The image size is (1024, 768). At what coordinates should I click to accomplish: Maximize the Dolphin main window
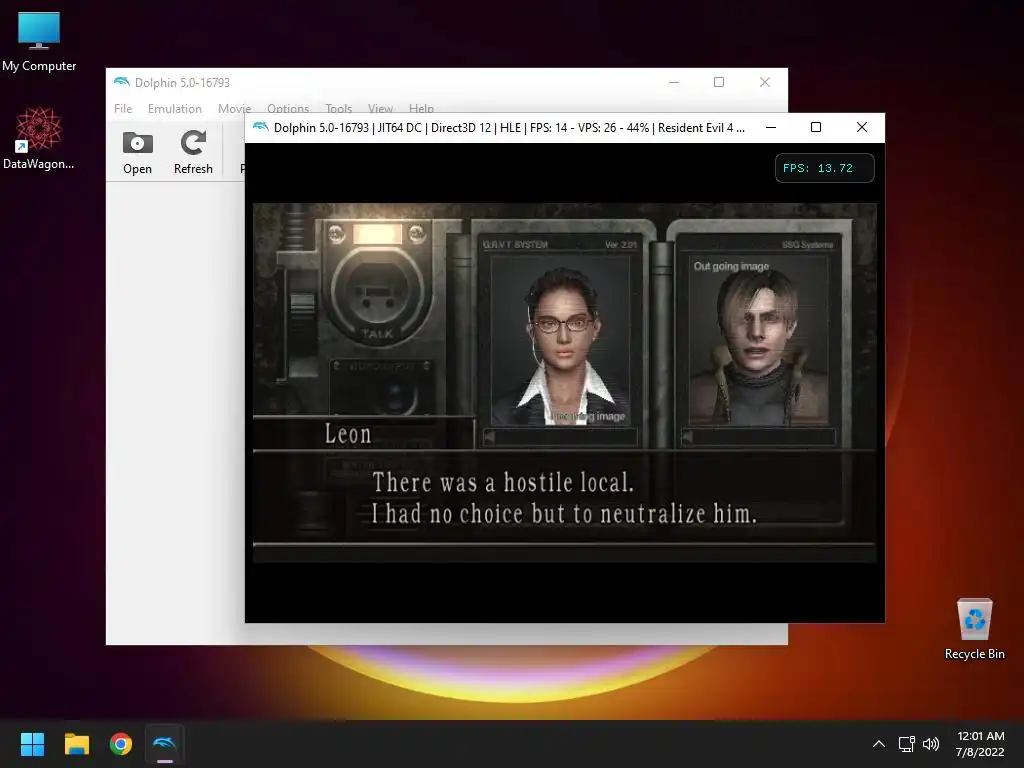coord(719,82)
